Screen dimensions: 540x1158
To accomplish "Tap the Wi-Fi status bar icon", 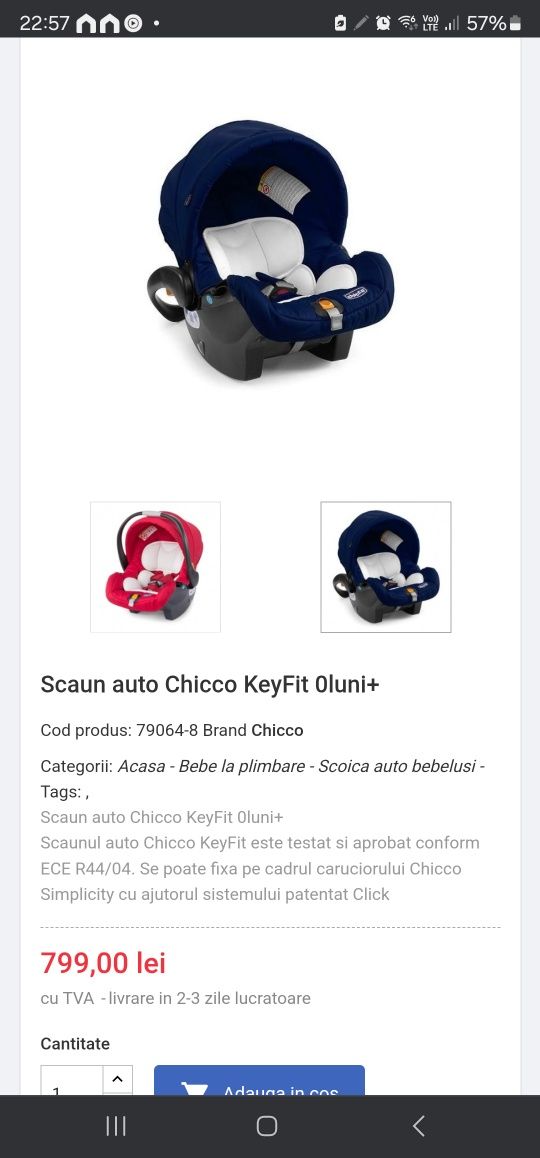I will (x=408, y=23).
